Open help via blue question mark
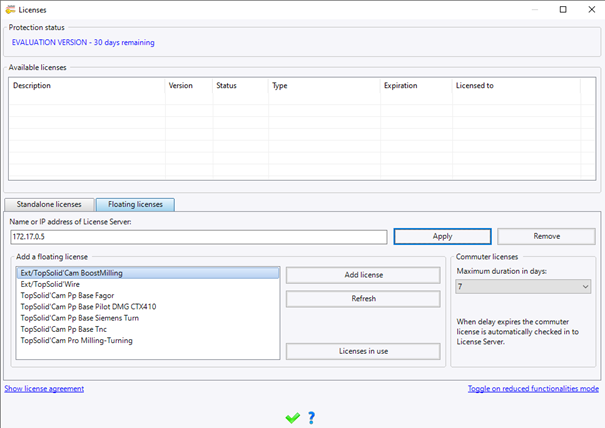Image resolution: width=605 pixels, height=428 pixels. coord(311,418)
